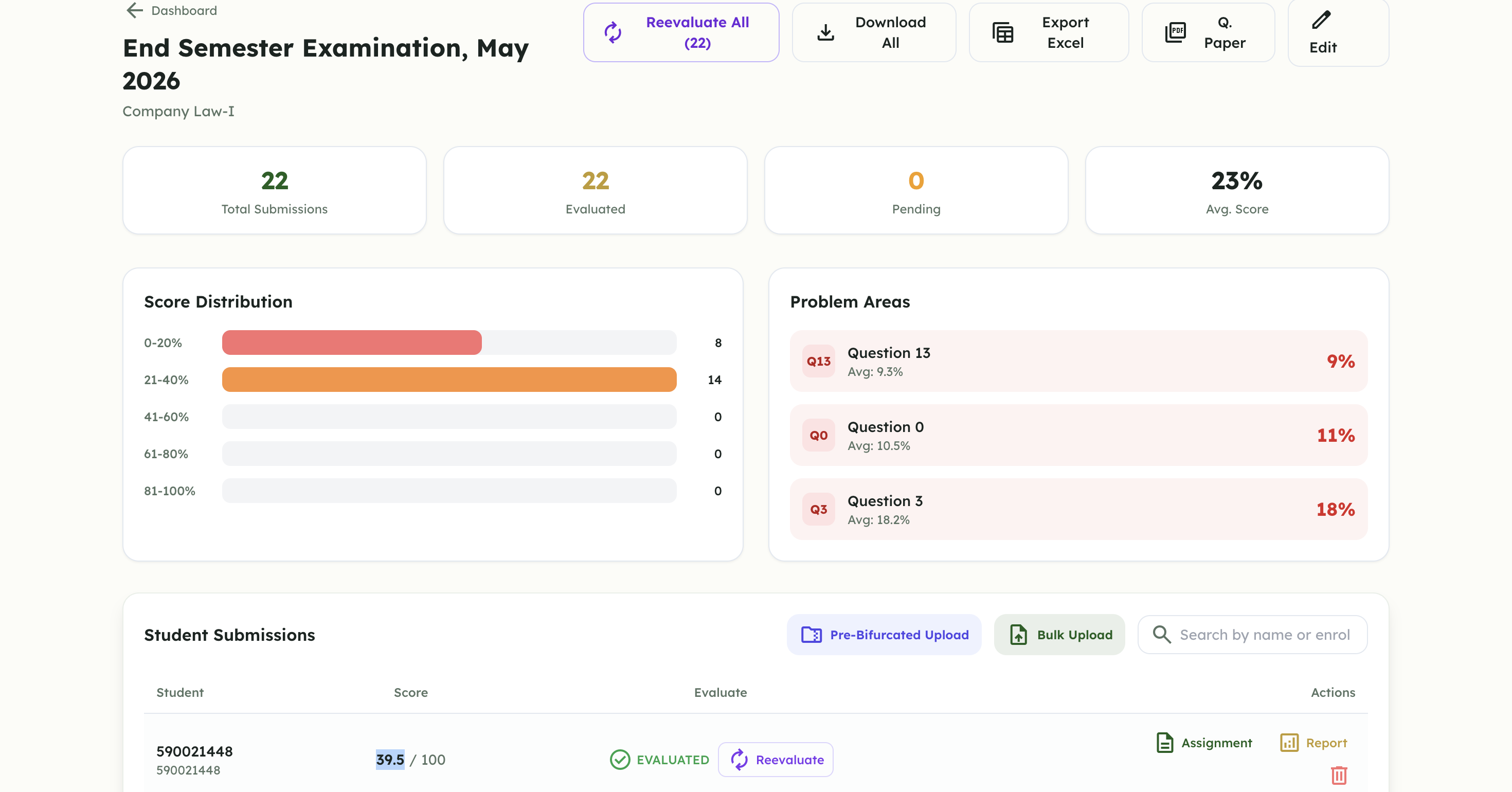
Task: Click the Export Excel spreadsheet icon
Action: point(1002,32)
